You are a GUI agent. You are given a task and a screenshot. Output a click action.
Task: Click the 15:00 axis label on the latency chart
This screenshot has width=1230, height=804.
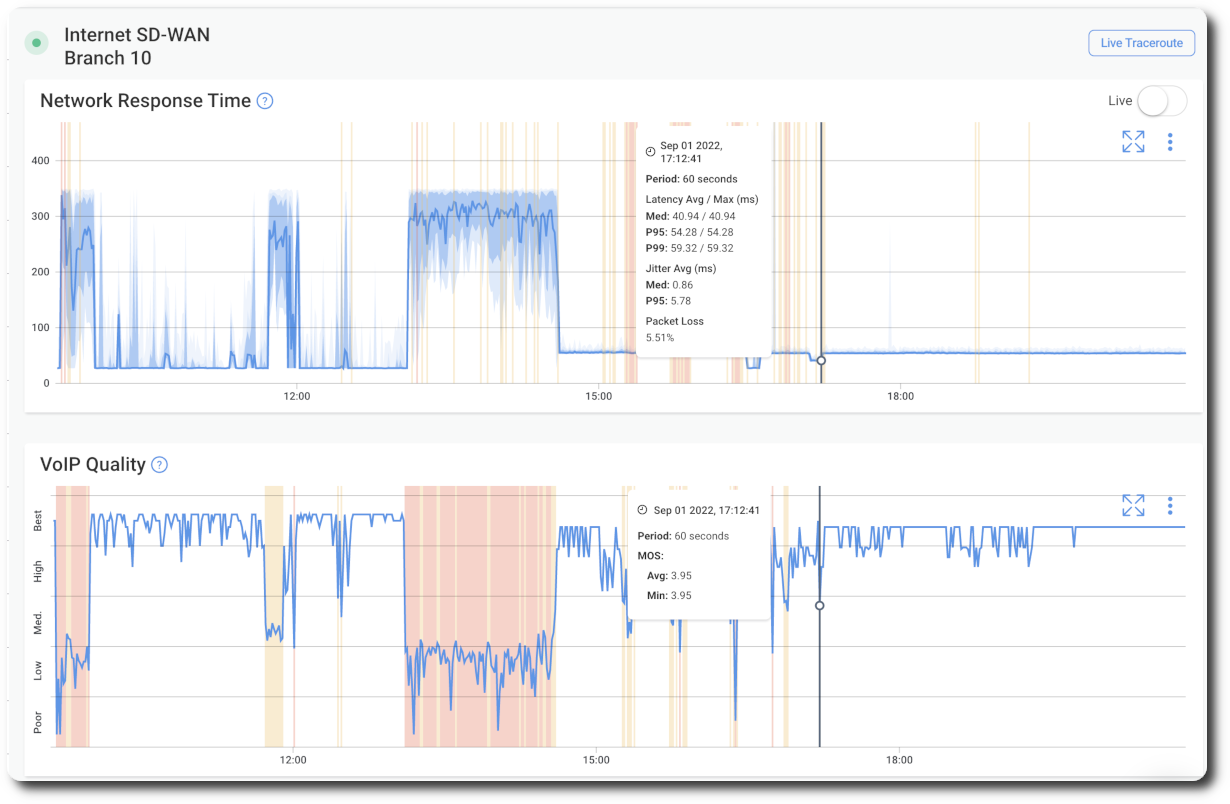(x=598, y=396)
